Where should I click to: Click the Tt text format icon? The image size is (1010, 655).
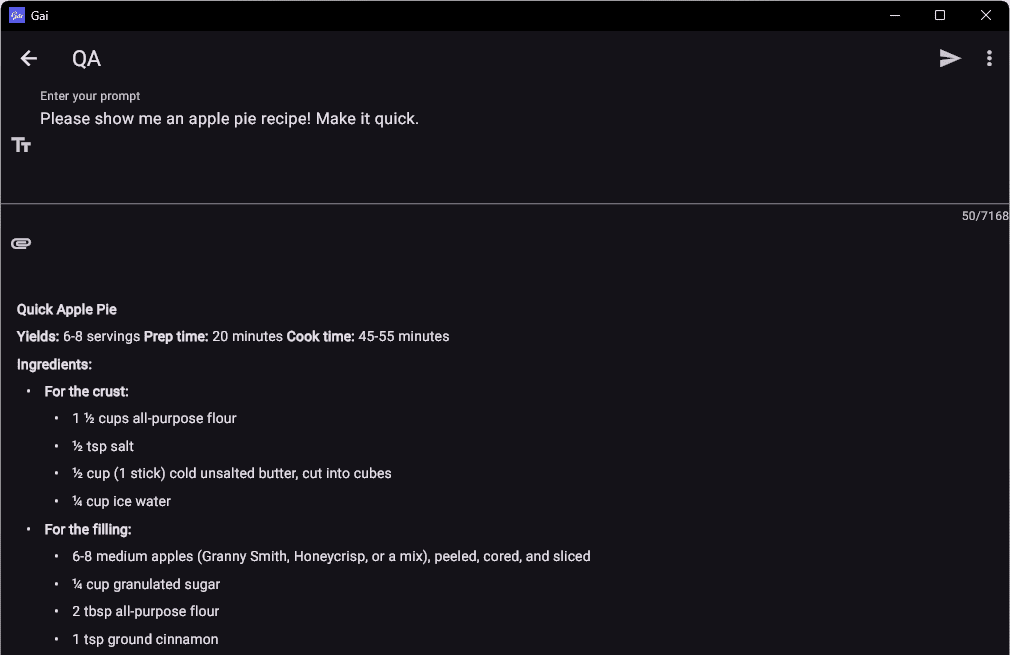click(x=21, y=145)
